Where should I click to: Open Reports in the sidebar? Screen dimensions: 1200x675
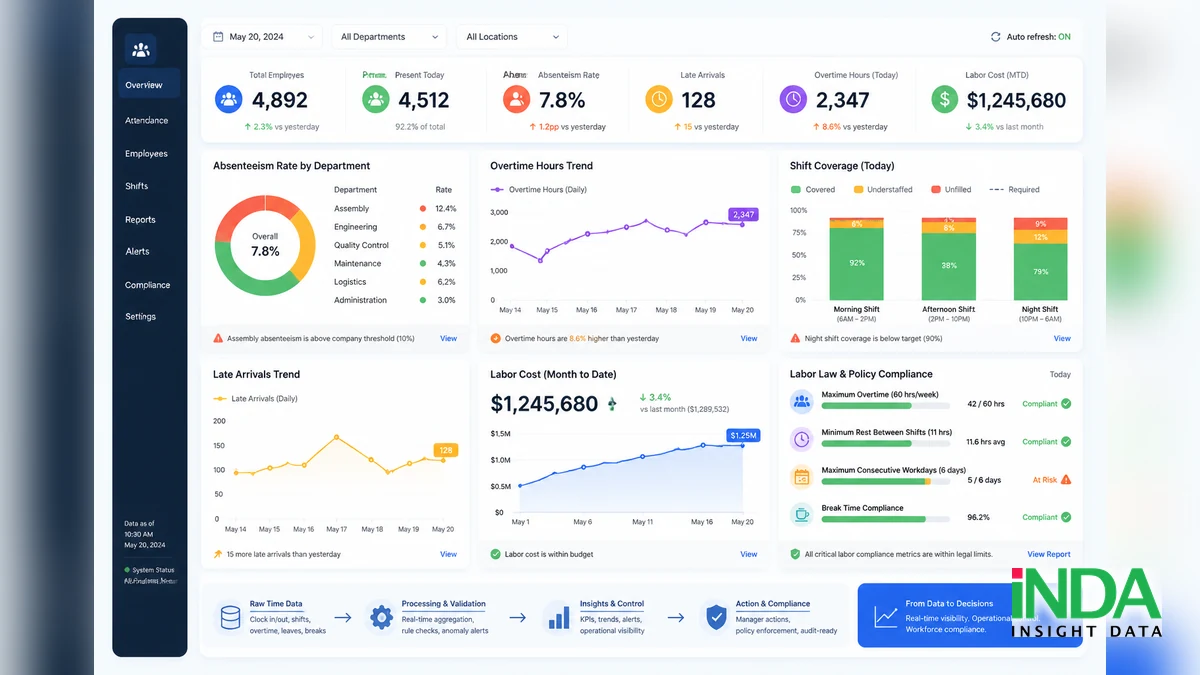[x=141, y=219]
